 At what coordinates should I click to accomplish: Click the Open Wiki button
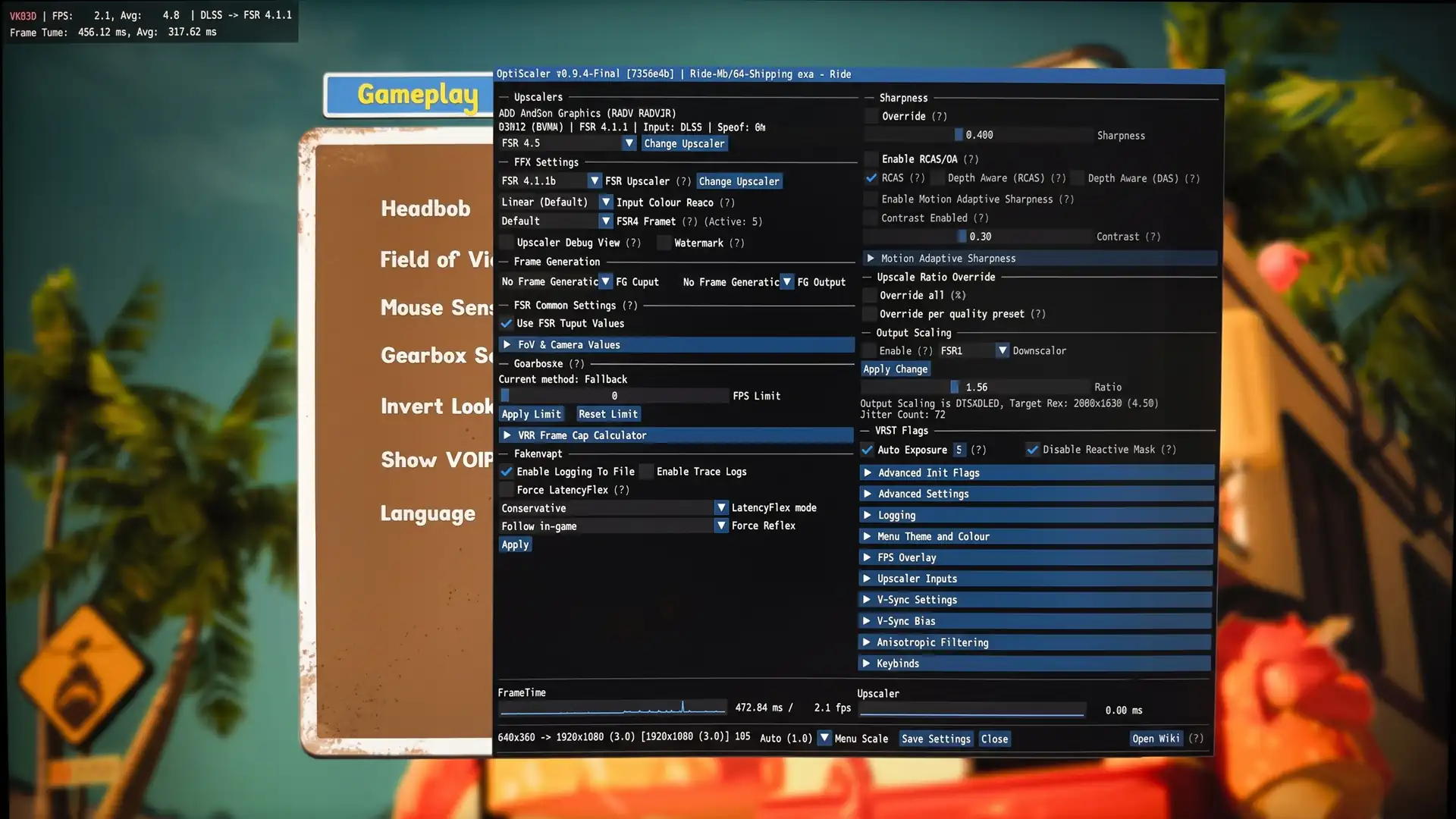[x=1156, y=739]
